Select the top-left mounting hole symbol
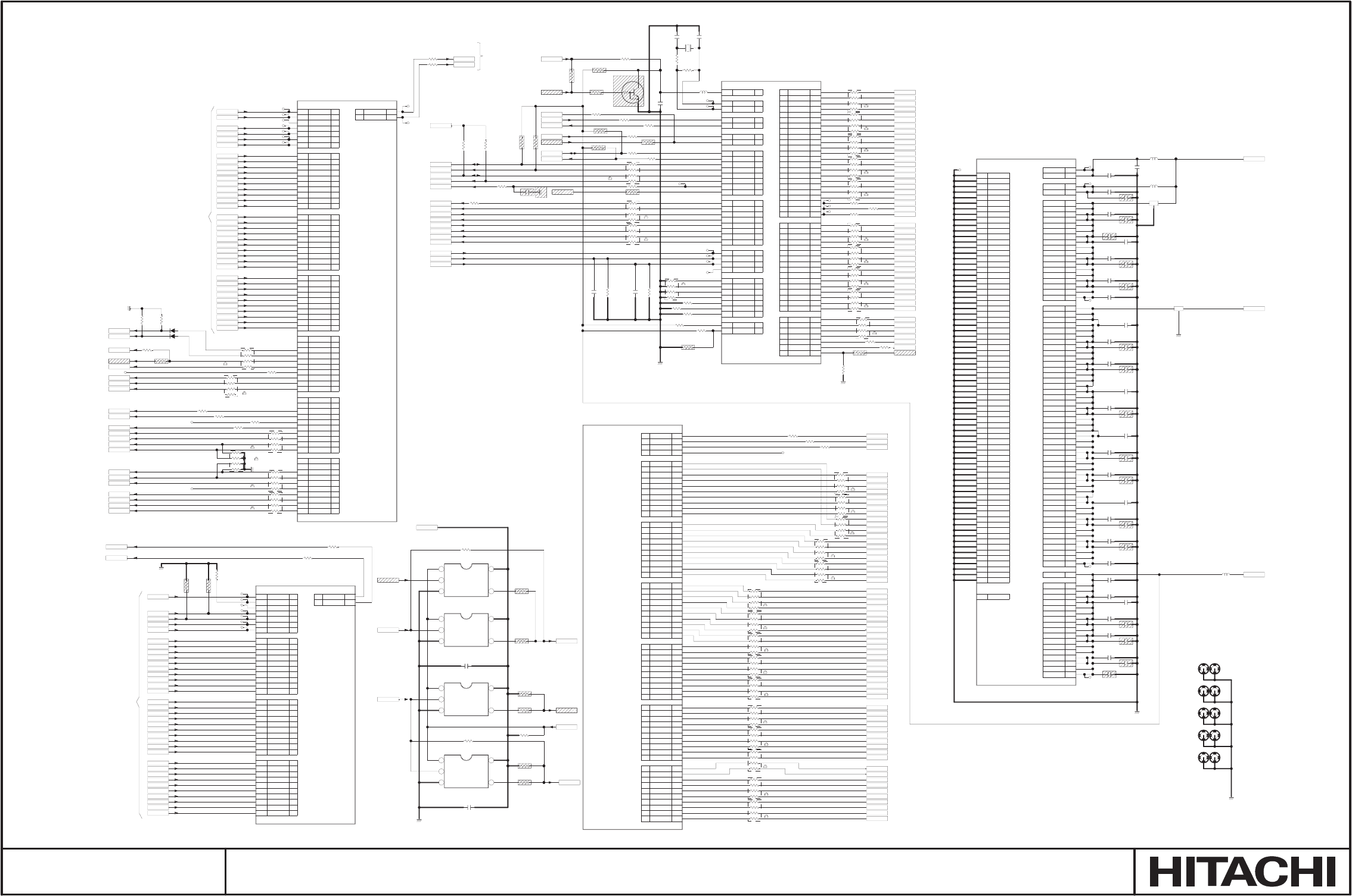The width and height of the screenshot is (1352, 896). click(x=1203, y=670)
